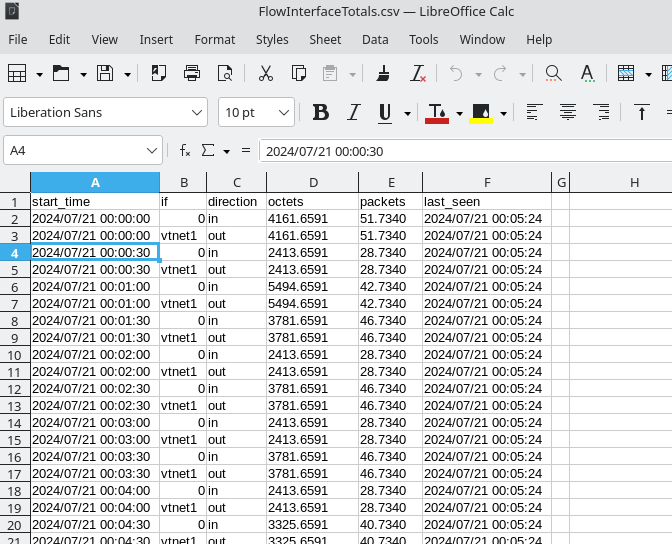Click the Cut scissors icon
The width and height of the screenshot is (672, 544).
(266, 74)
